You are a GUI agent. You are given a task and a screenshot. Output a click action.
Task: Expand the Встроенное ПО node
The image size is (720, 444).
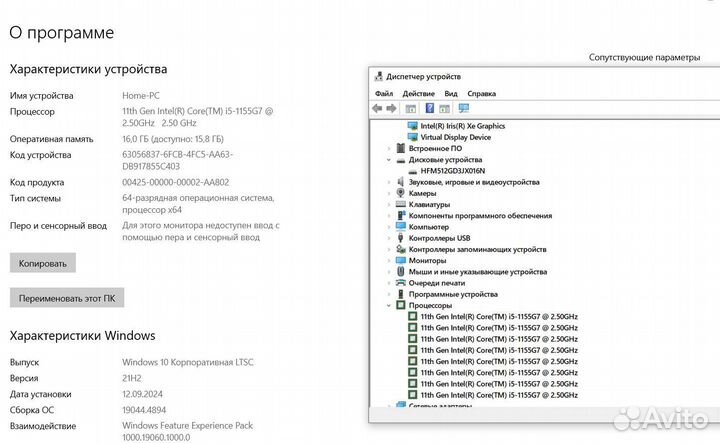(389, 148)
